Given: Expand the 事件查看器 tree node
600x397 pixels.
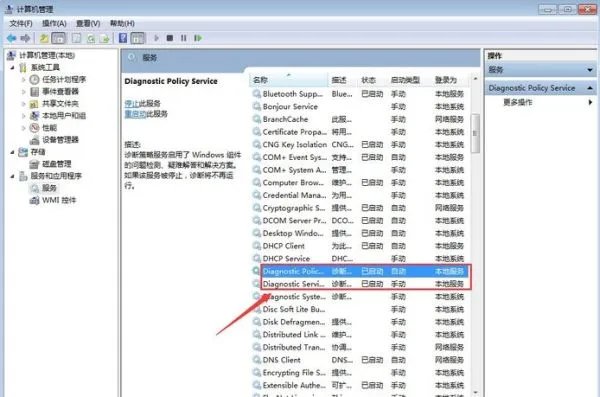Looking at the screenshot, I should (x=24, y=92).
